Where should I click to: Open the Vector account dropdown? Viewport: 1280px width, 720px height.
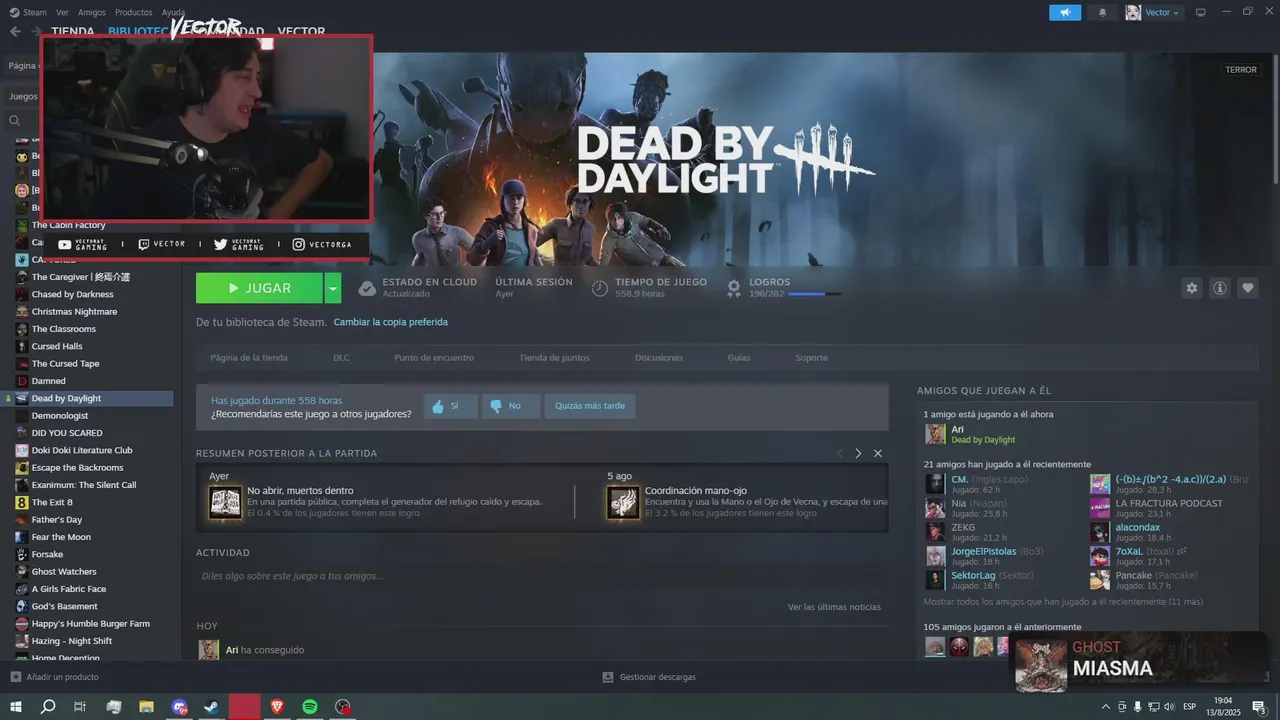[x=1153, y=12]
